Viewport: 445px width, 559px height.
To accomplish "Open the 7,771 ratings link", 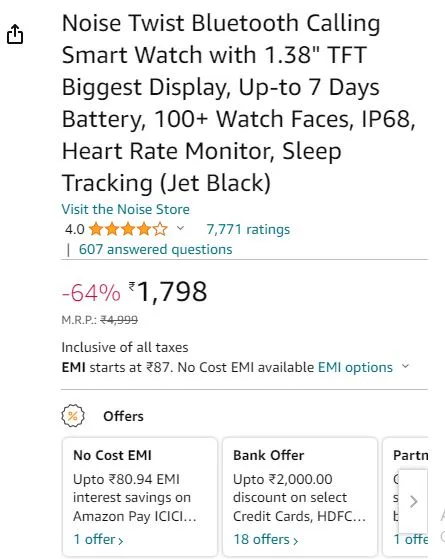I will (x=248, y=229).
